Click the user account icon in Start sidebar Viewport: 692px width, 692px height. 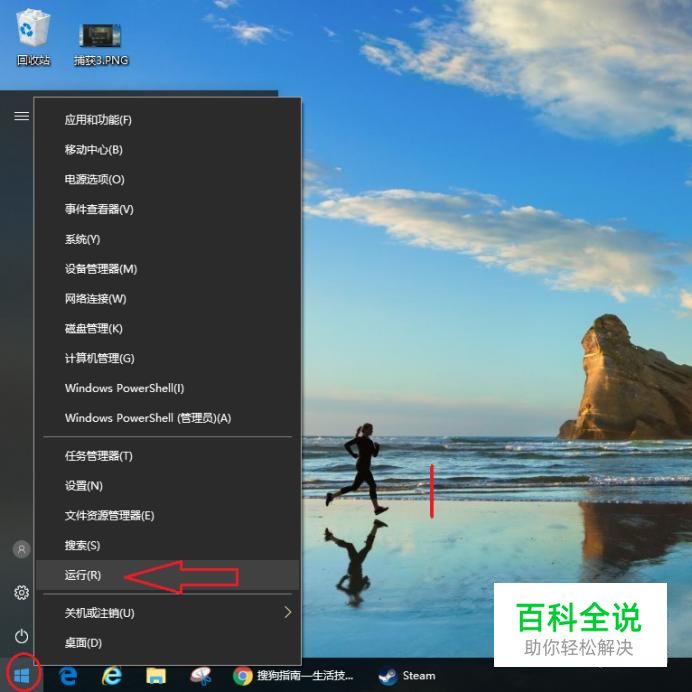click(21, 549)
